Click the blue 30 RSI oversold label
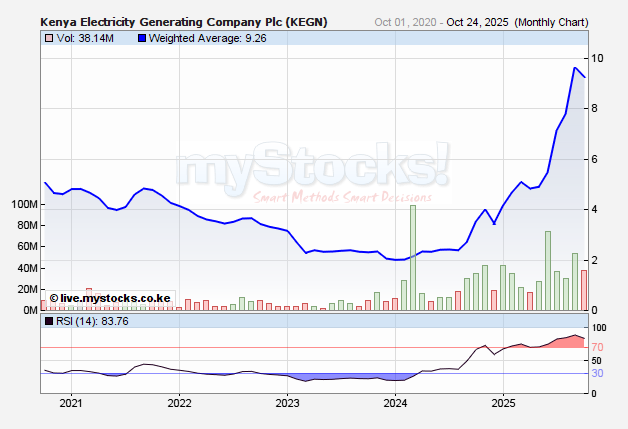 [x=597, y=373]
